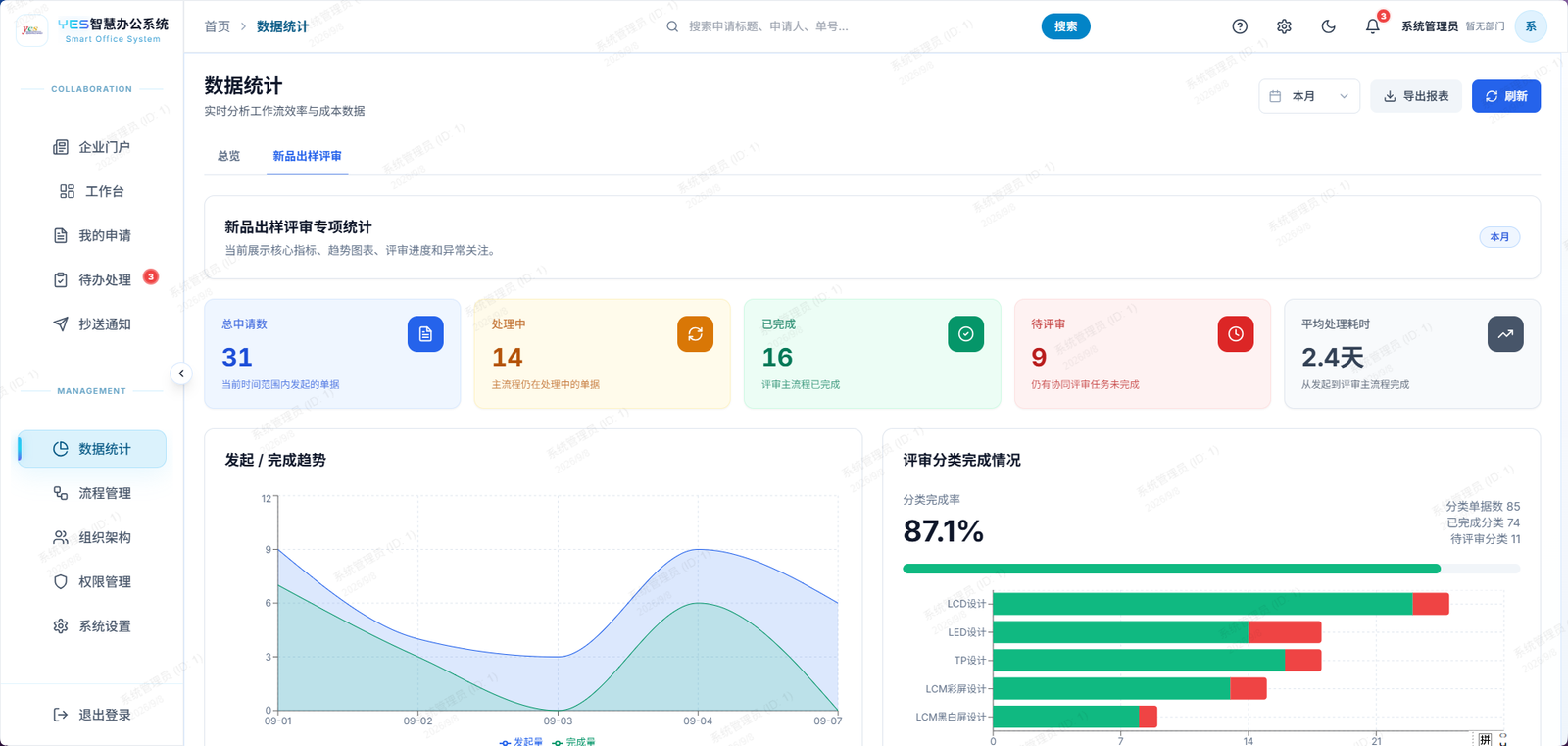Click the 评审分类完成情况 chart title
The image size is (1568, 746).
coord(961,460)
